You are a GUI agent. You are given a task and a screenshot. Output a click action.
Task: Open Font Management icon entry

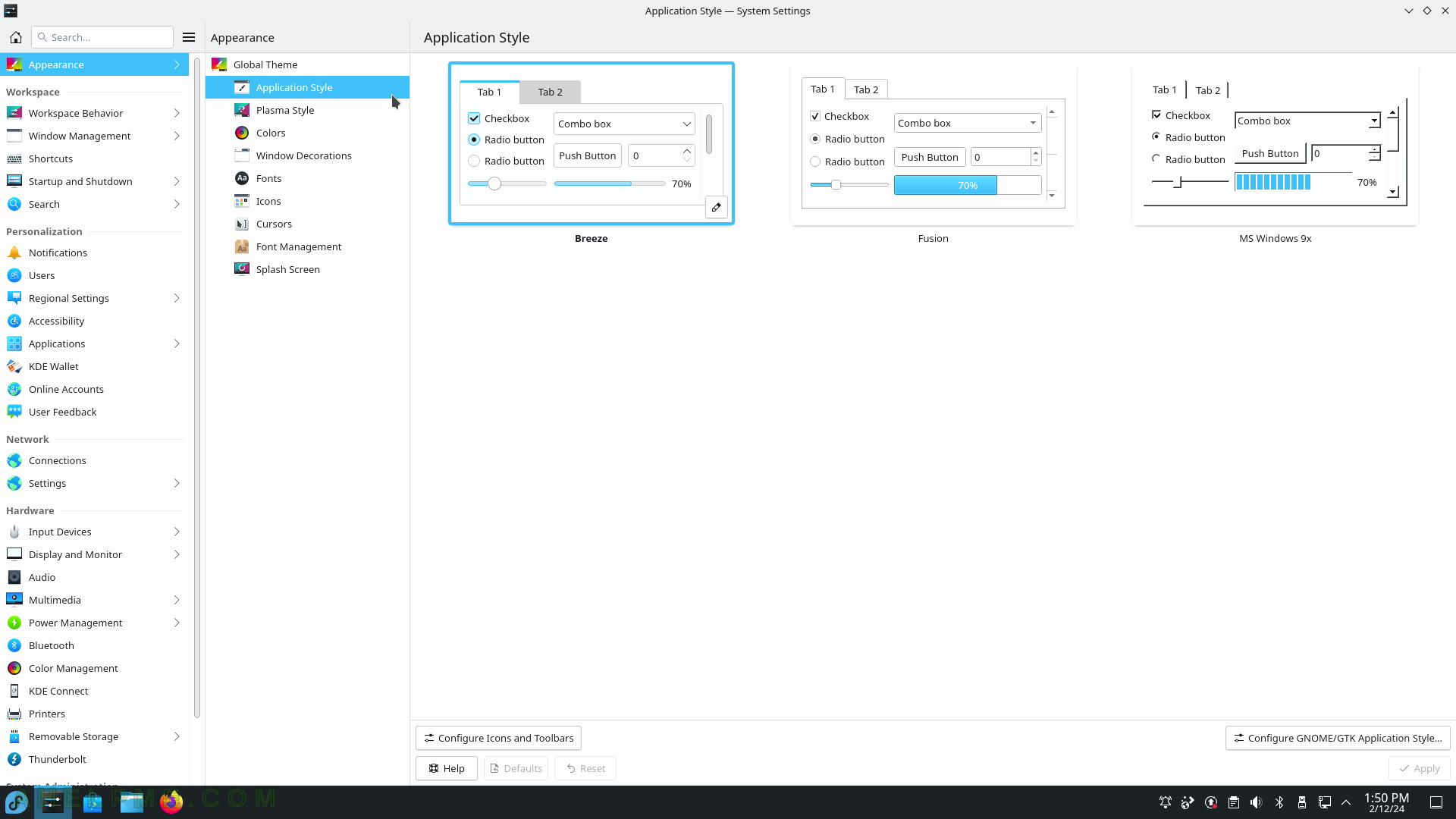pyautogui.click(x=242, y=246)
